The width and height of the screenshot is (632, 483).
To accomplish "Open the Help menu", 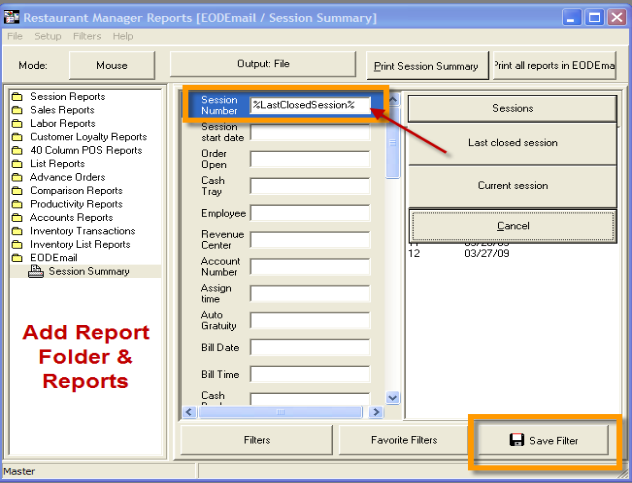I will [123, 36].
